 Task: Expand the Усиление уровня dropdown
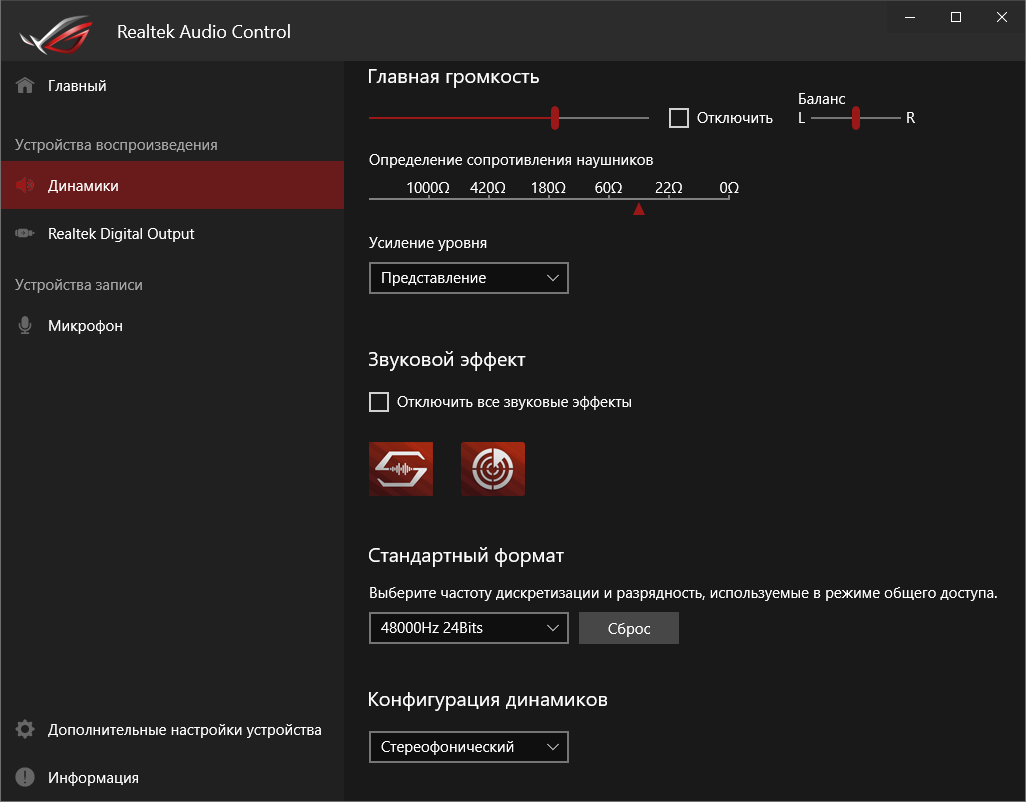point(468,278)
